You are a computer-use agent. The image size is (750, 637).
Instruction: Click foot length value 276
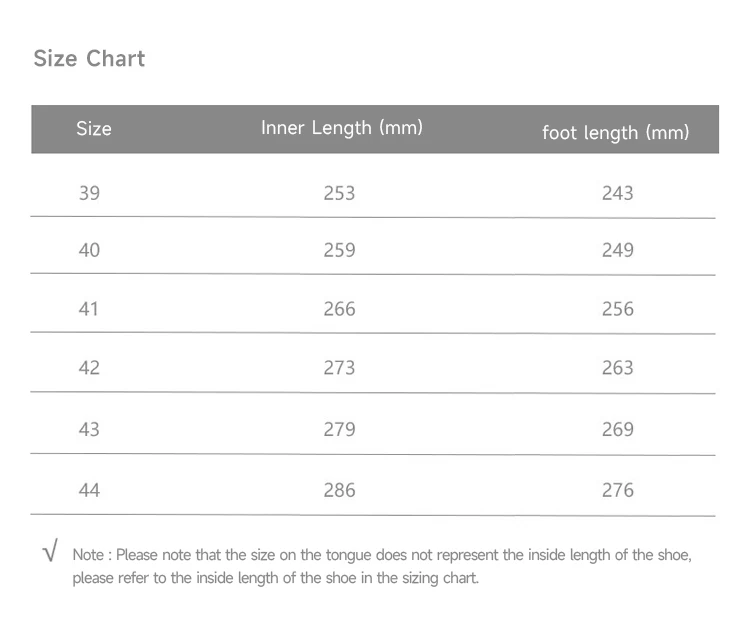[x=618, y=490]
